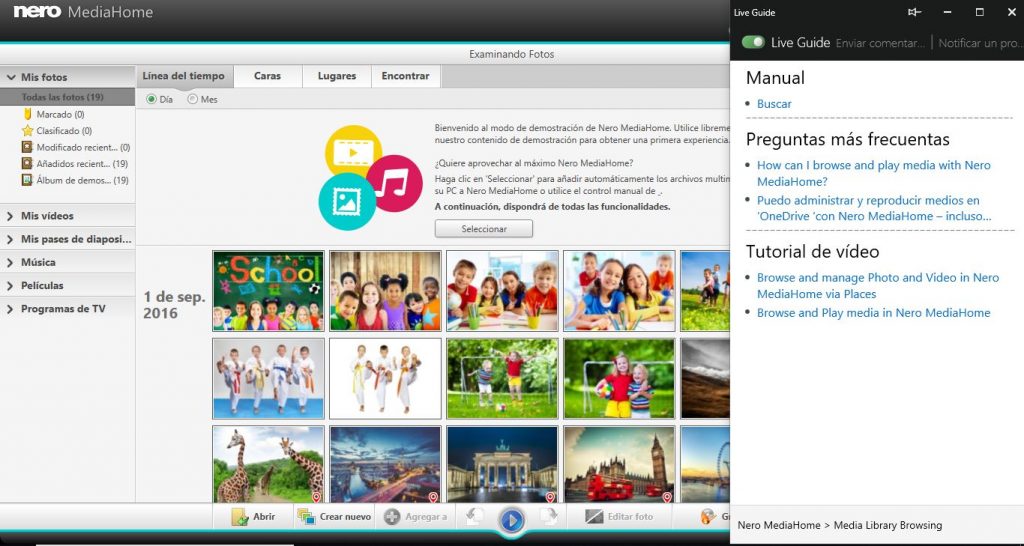
Task: Rotate photo right using toolbar icon
Action: tap(549, 517)
